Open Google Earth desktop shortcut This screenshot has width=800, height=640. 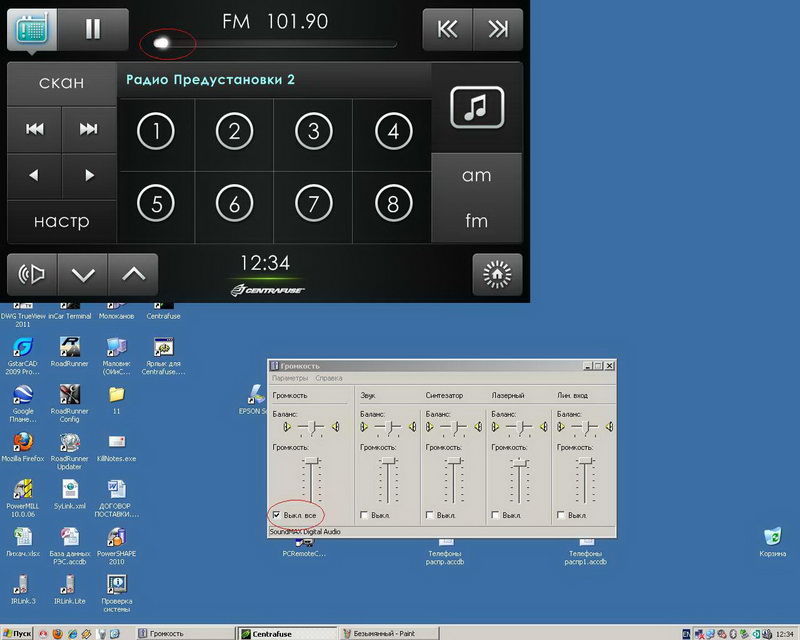[x=22, y=395]
